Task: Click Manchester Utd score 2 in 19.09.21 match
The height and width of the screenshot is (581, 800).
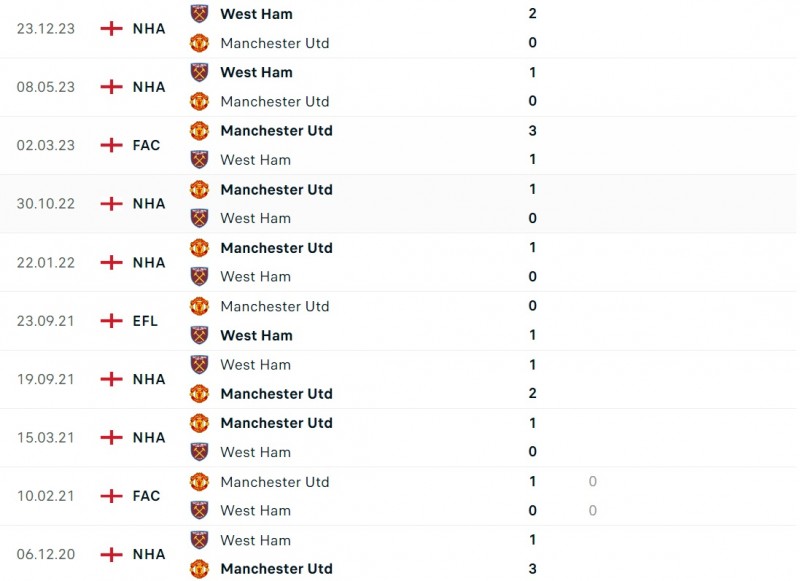Action: pyautogui.click(x=532, y=394)
